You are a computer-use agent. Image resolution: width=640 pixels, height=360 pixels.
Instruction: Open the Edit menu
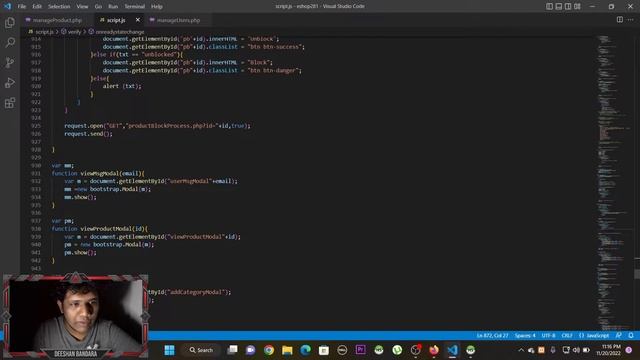(x=37, y=7)
